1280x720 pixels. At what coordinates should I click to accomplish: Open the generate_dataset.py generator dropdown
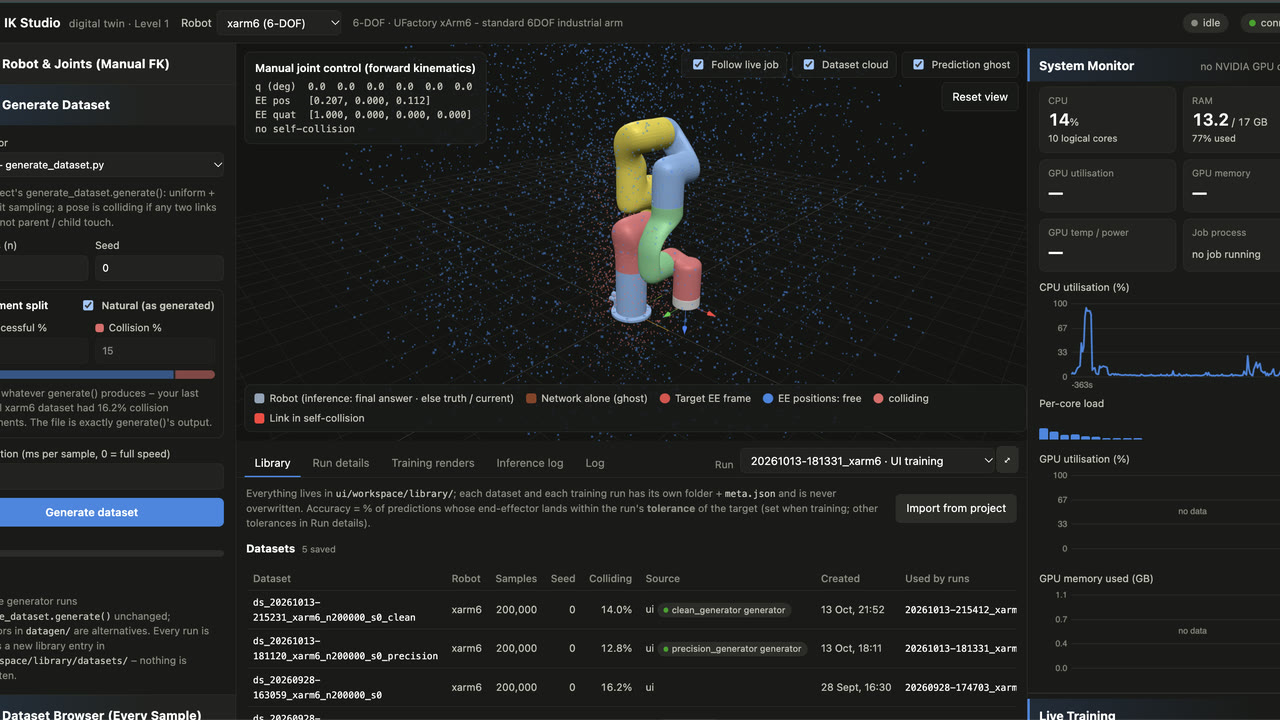112,164
